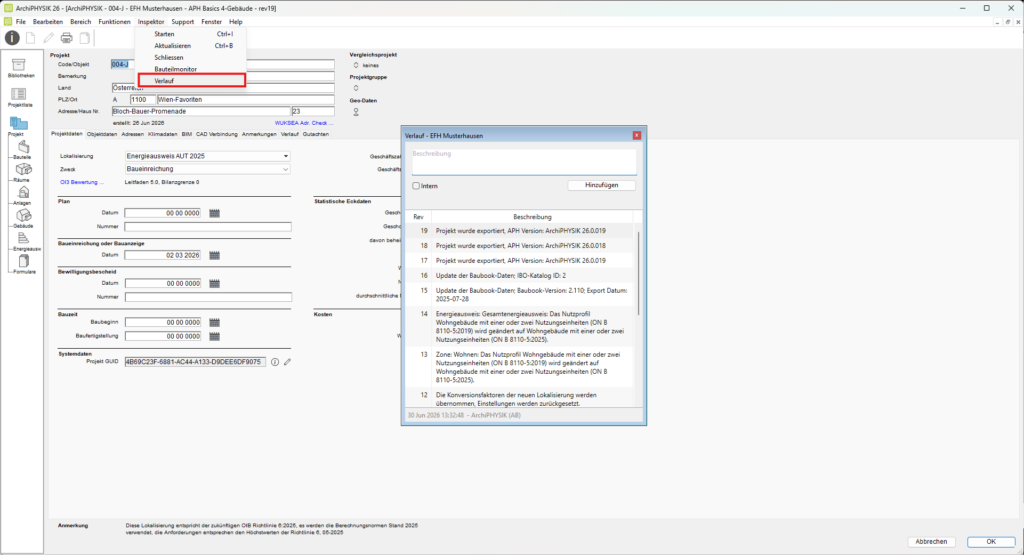The image size is (1024, 555).
Task: Click the ArchiPHYSIK app icon in menu bar
Action: click(8, 22)
